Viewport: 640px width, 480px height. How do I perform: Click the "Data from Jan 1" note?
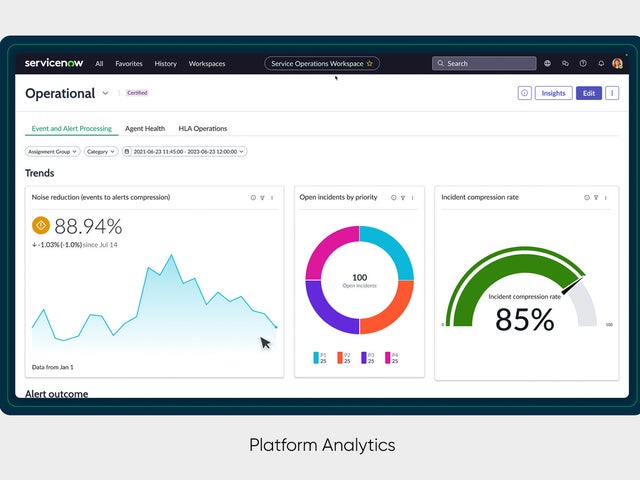[53, 367]
